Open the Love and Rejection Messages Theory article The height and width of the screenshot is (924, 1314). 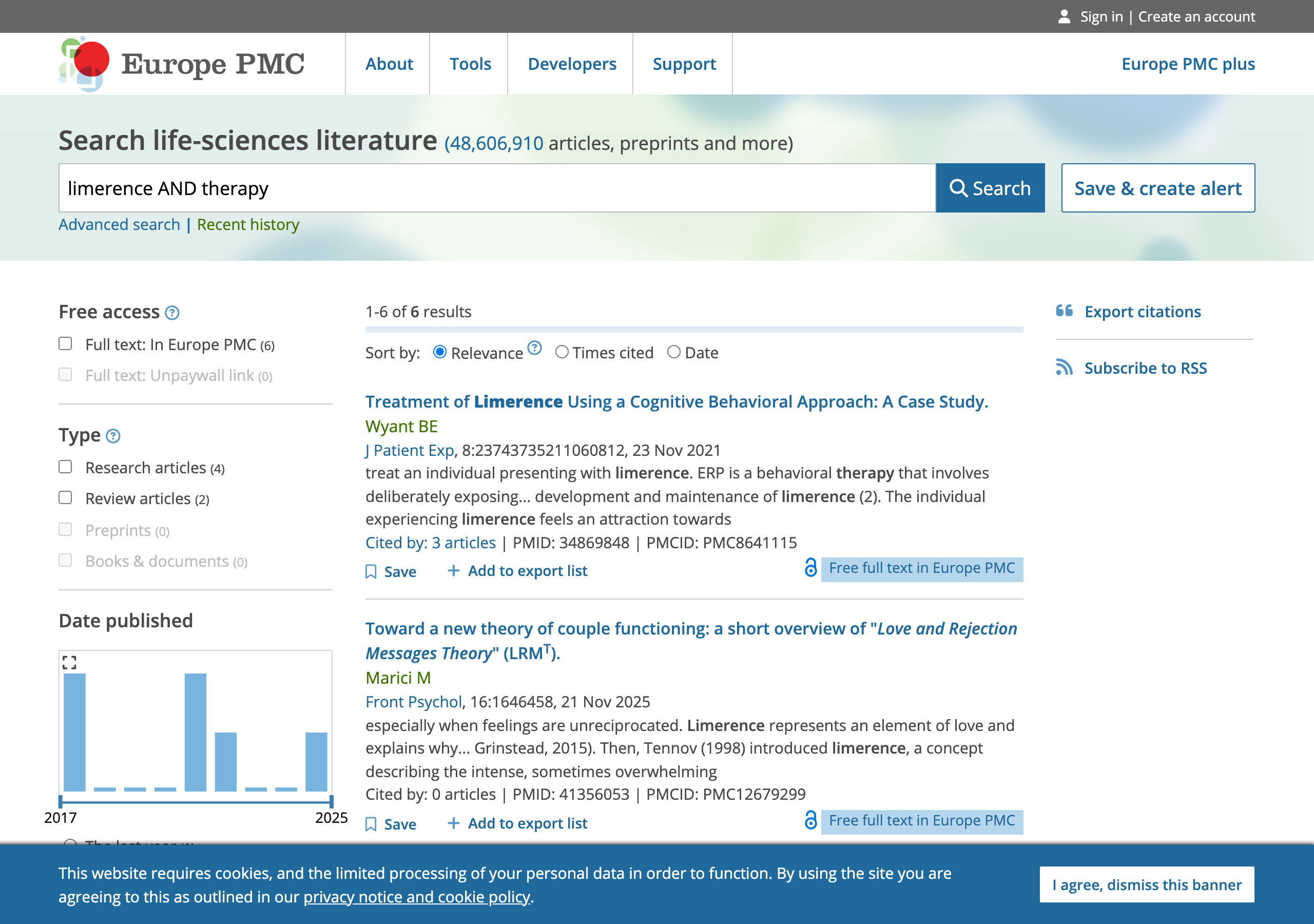[x=691, y=641]
